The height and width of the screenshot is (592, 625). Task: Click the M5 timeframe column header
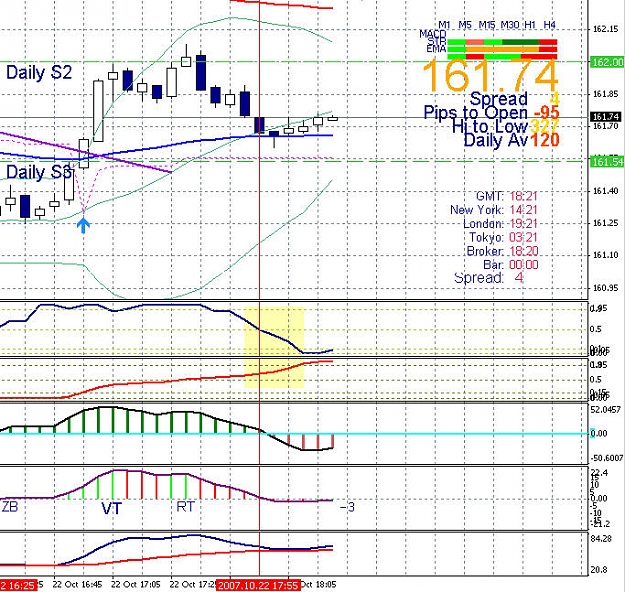[465, 25]
